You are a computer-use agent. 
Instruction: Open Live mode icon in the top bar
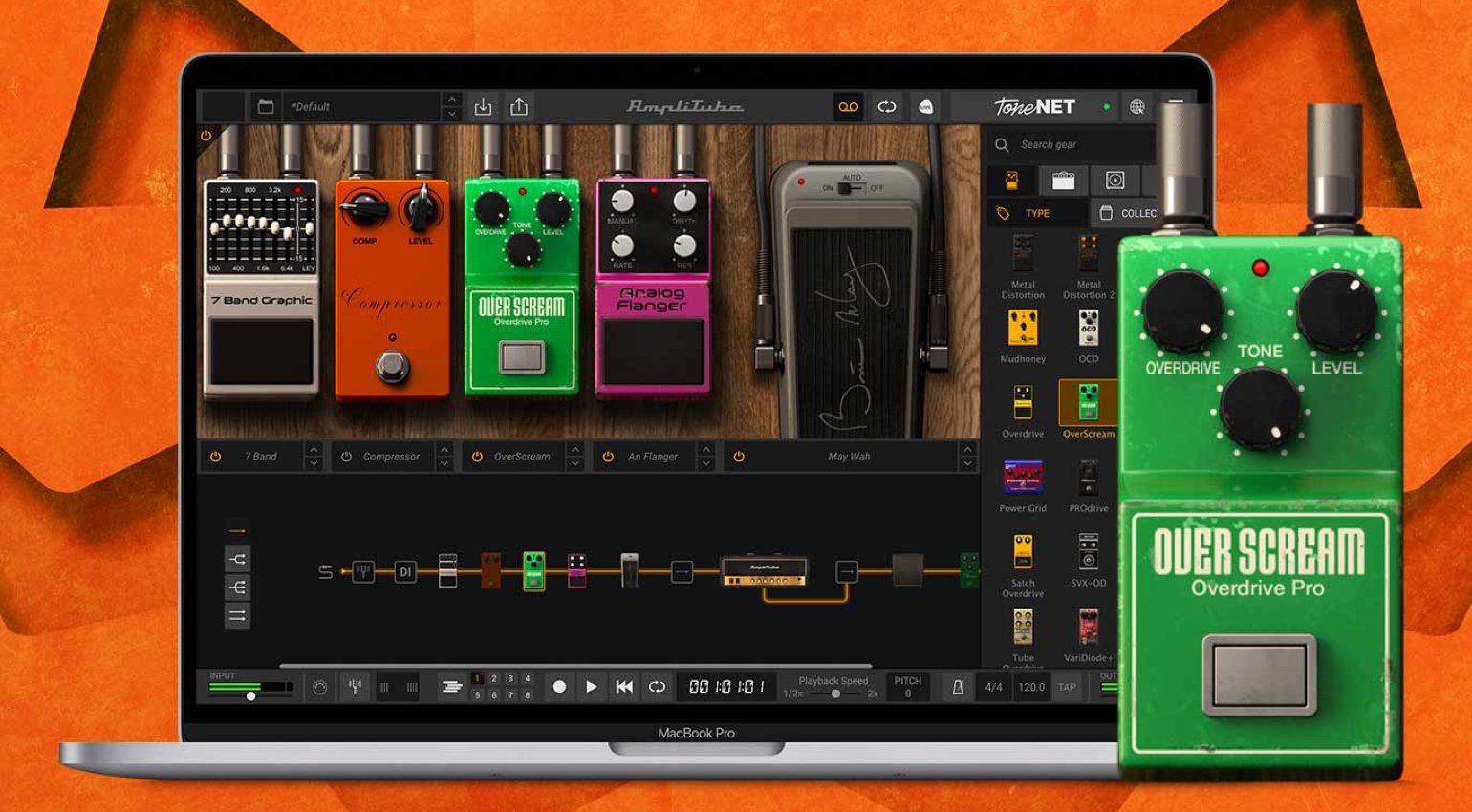click(925, 107)
